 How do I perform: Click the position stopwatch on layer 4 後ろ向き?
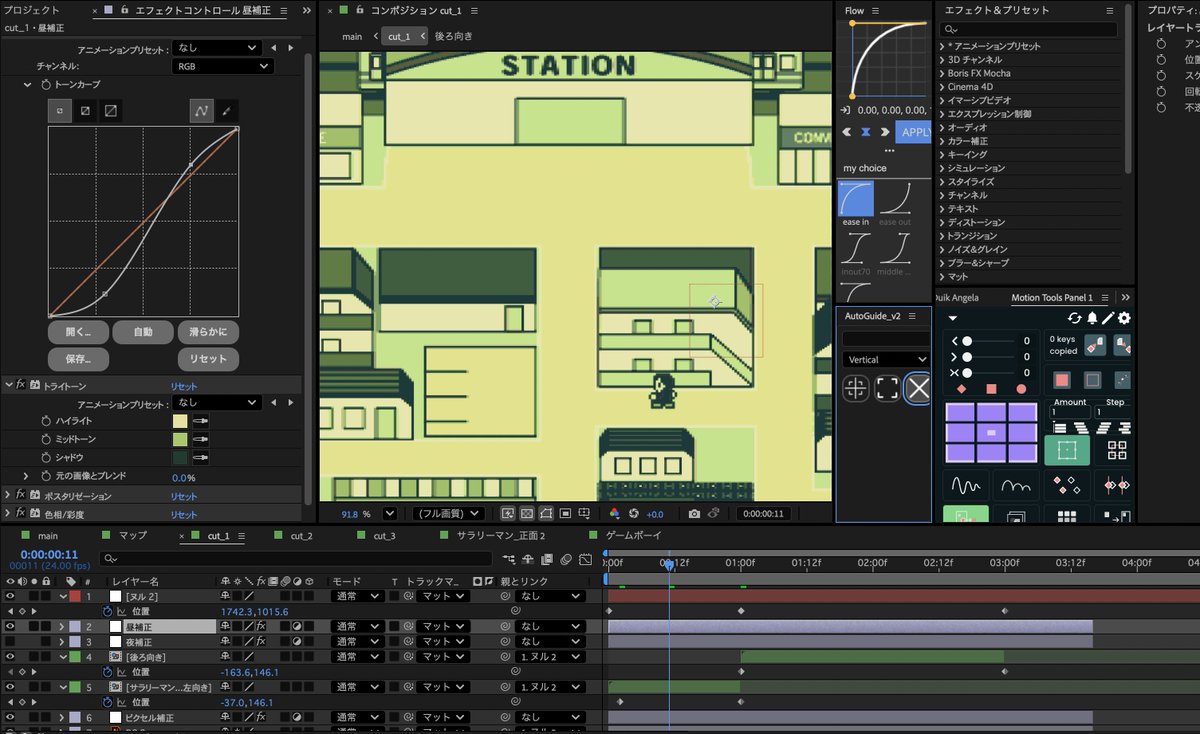(107, 672)
